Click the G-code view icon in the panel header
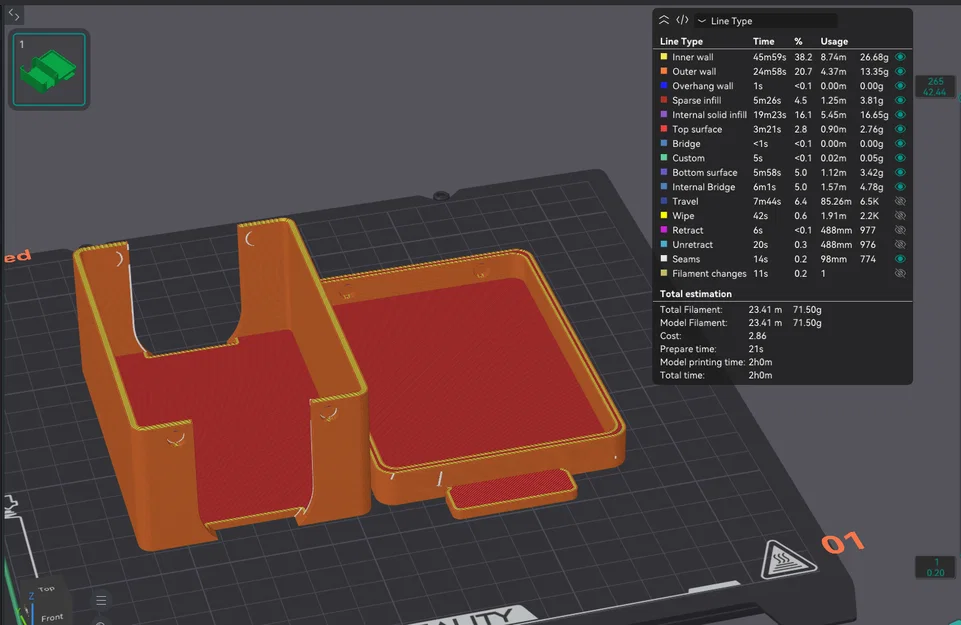This screenshot has width=961, height=625. pyautogui.click(x=682, y=20)
